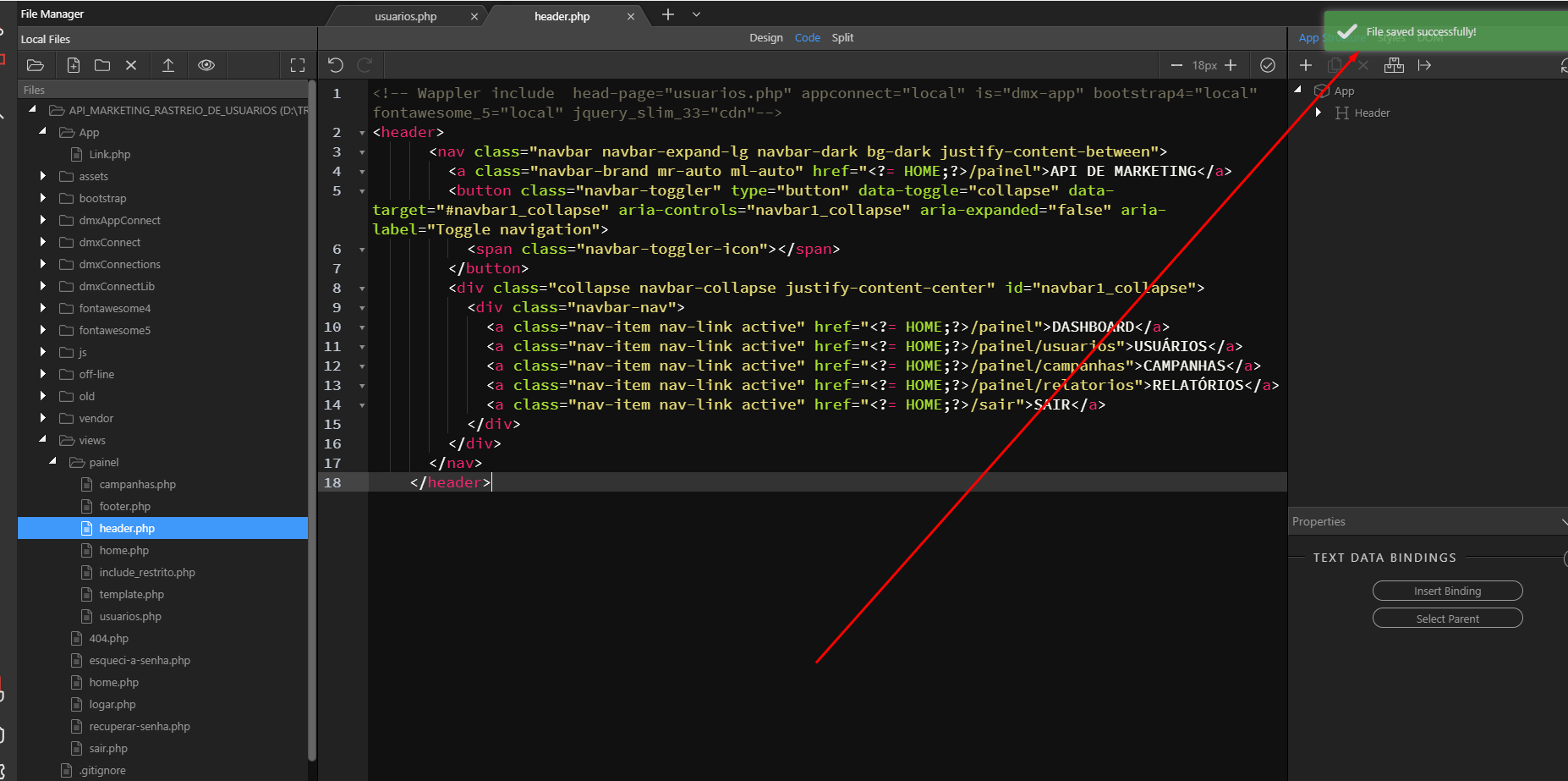The width and height of the screenshot is (1568, 781).
Task: Close the usuarios.php tab
Action: [x=474, y=16]
